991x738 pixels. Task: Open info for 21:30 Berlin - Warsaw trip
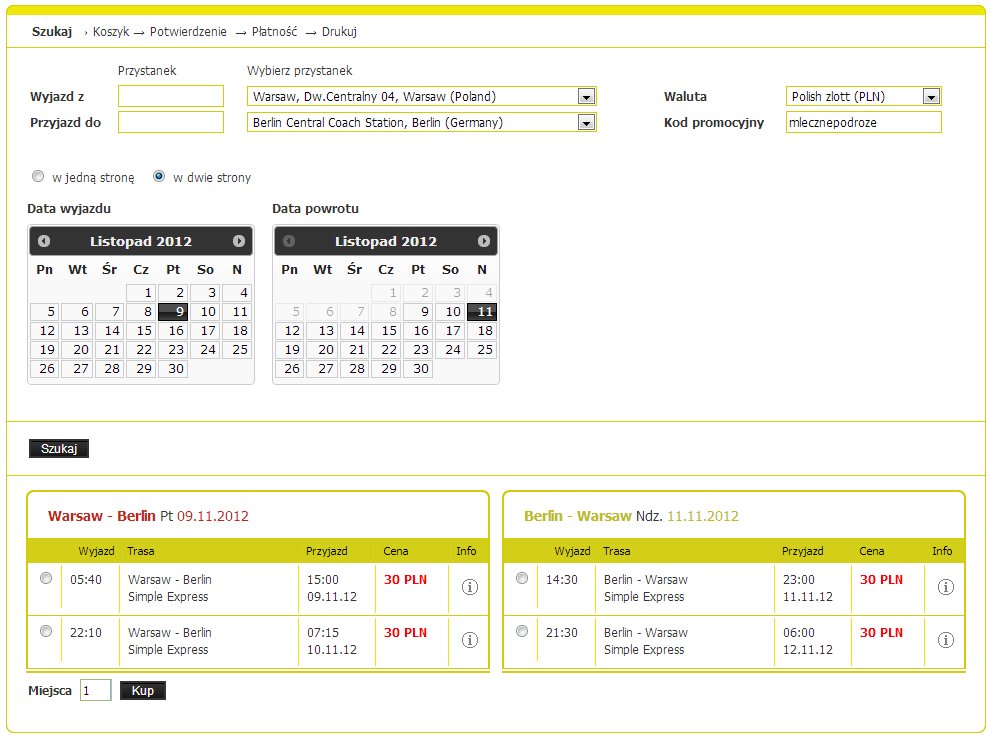pyautogui.click(x=946, y=640)
